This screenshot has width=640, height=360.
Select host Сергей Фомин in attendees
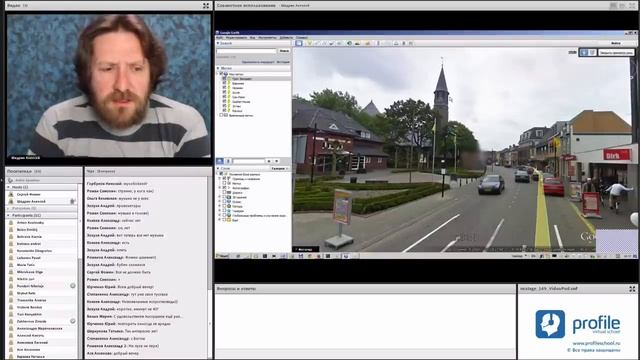29,194
